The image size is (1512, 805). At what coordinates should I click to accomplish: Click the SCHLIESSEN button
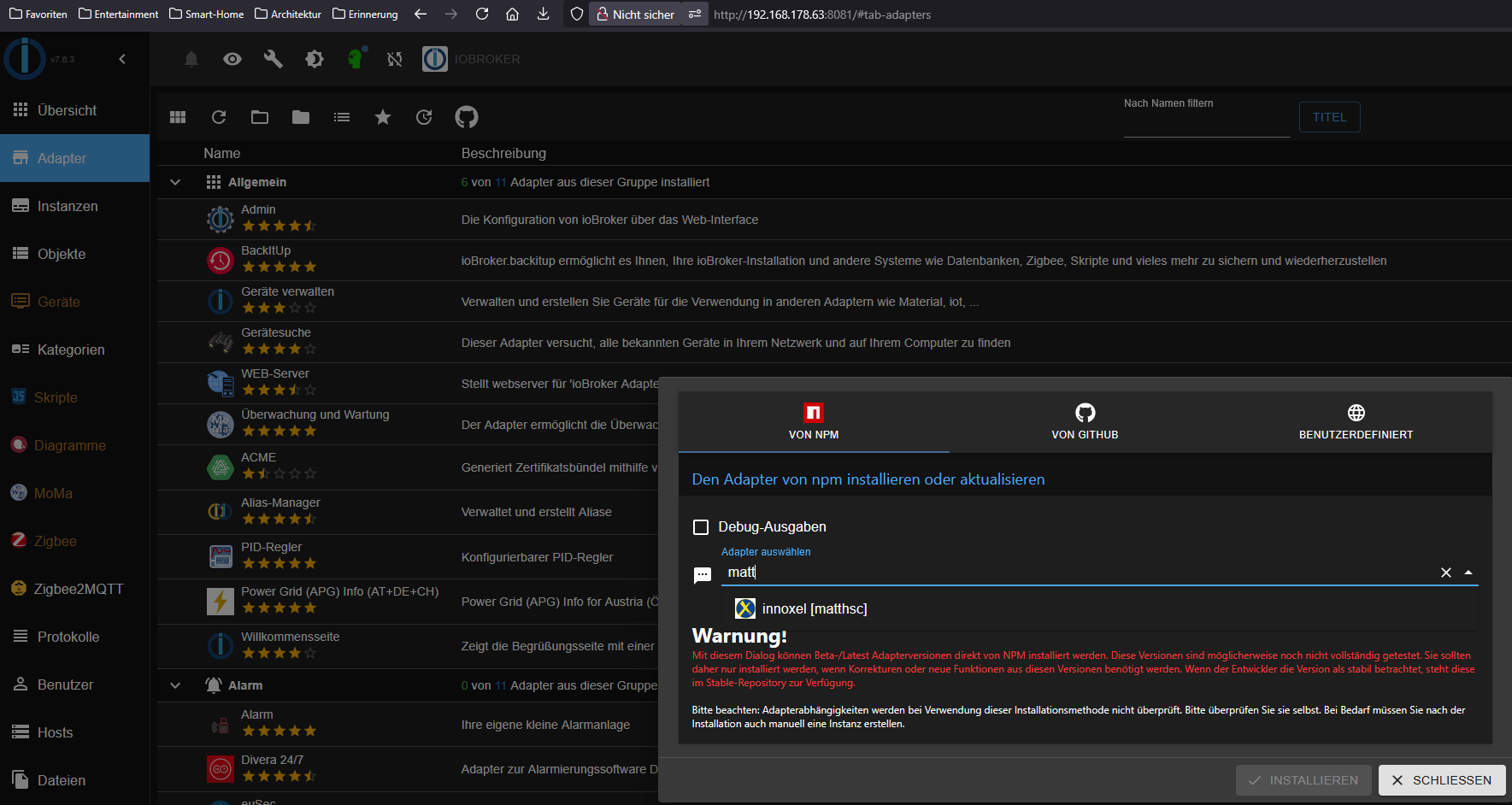1442,780
